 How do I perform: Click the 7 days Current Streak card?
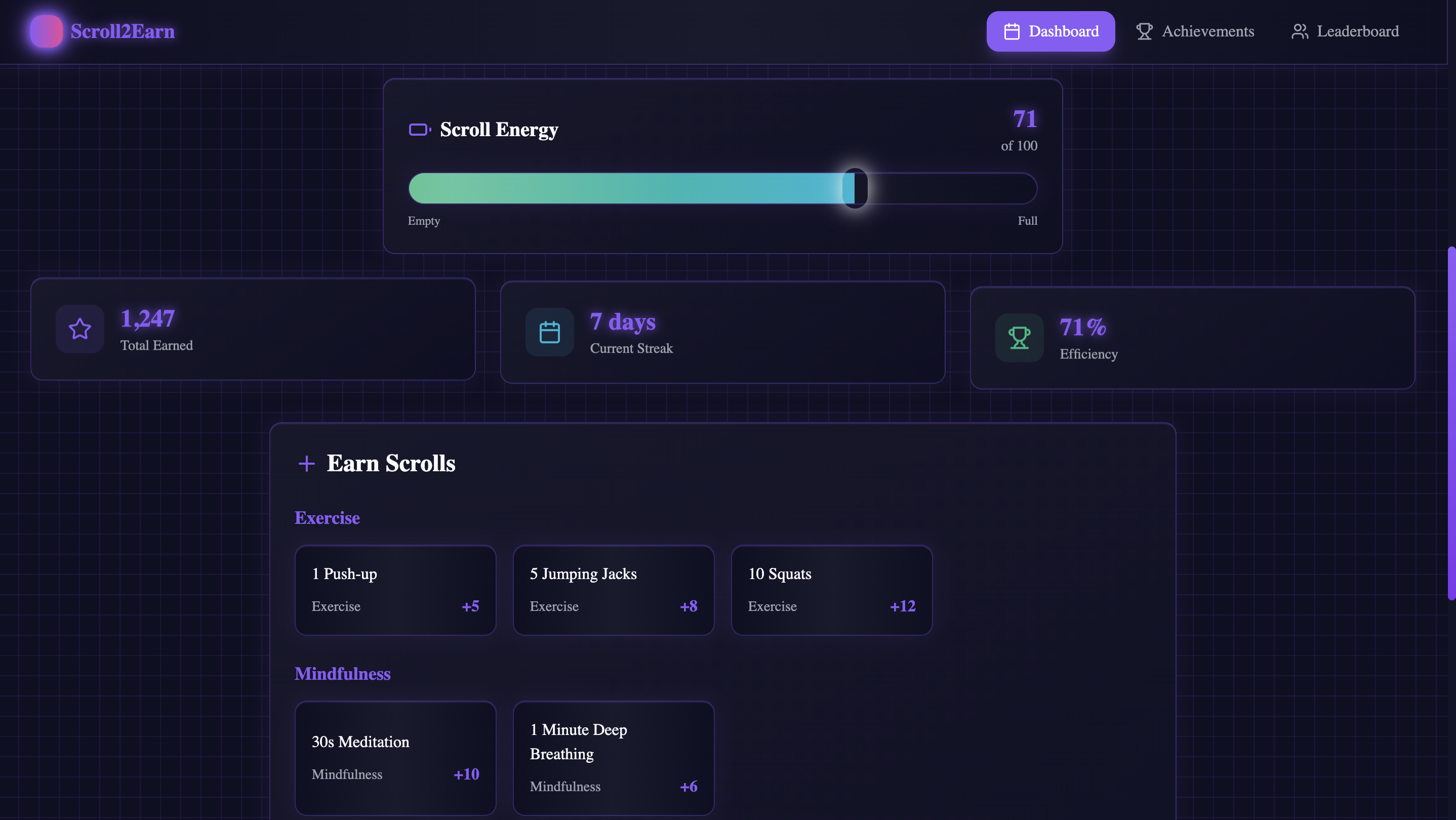point(722,332)
